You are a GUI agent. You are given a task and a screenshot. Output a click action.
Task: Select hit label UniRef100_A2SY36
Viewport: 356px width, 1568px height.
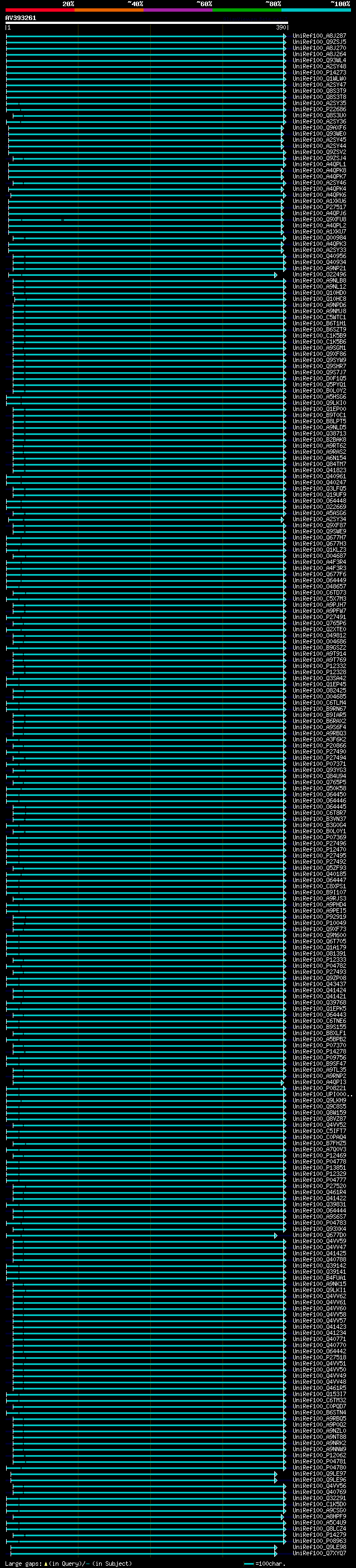click(319, 122)
